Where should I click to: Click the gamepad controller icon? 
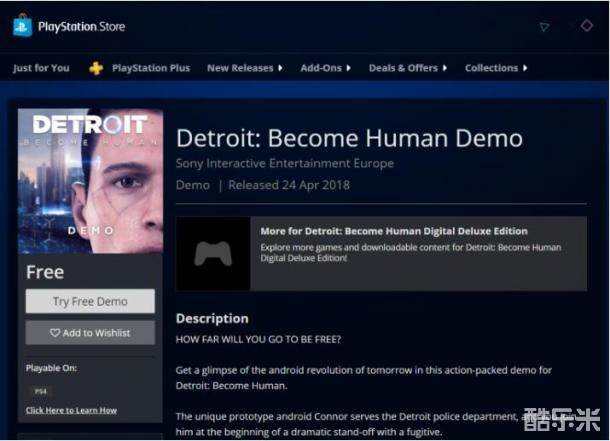click(213, 254)
